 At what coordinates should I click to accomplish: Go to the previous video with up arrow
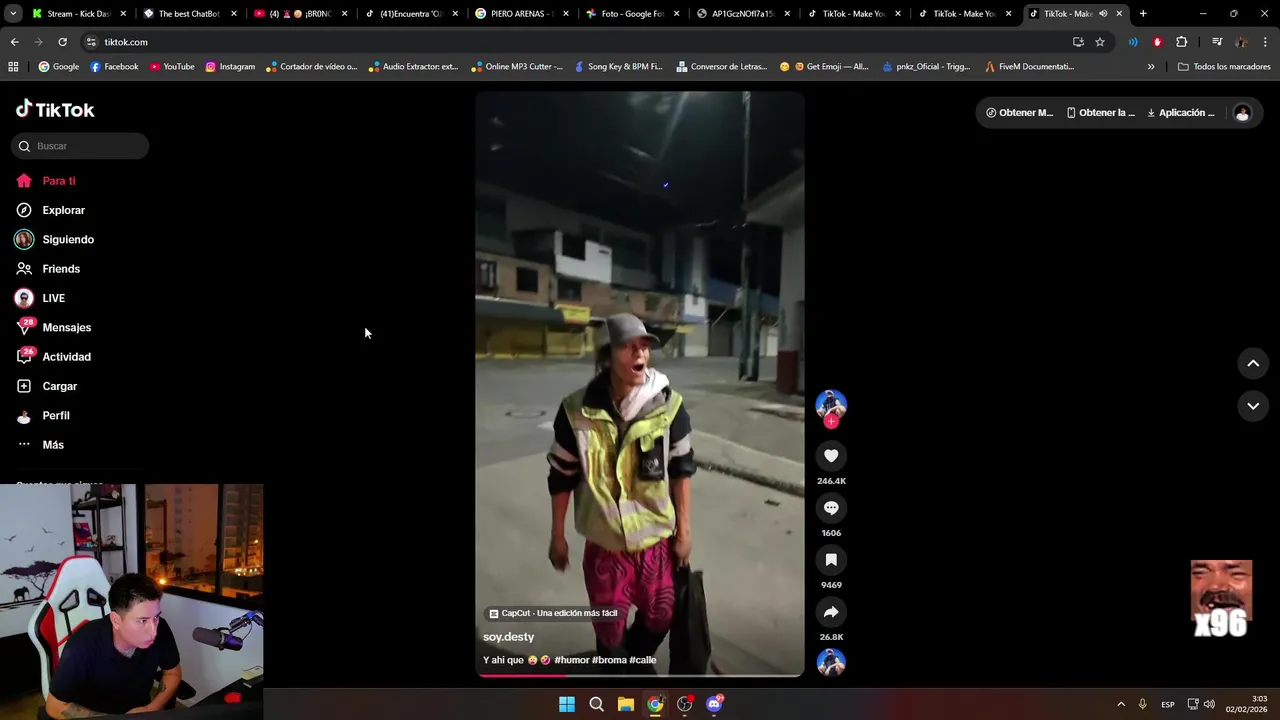pyautogui.click(x=1253, y=363)
